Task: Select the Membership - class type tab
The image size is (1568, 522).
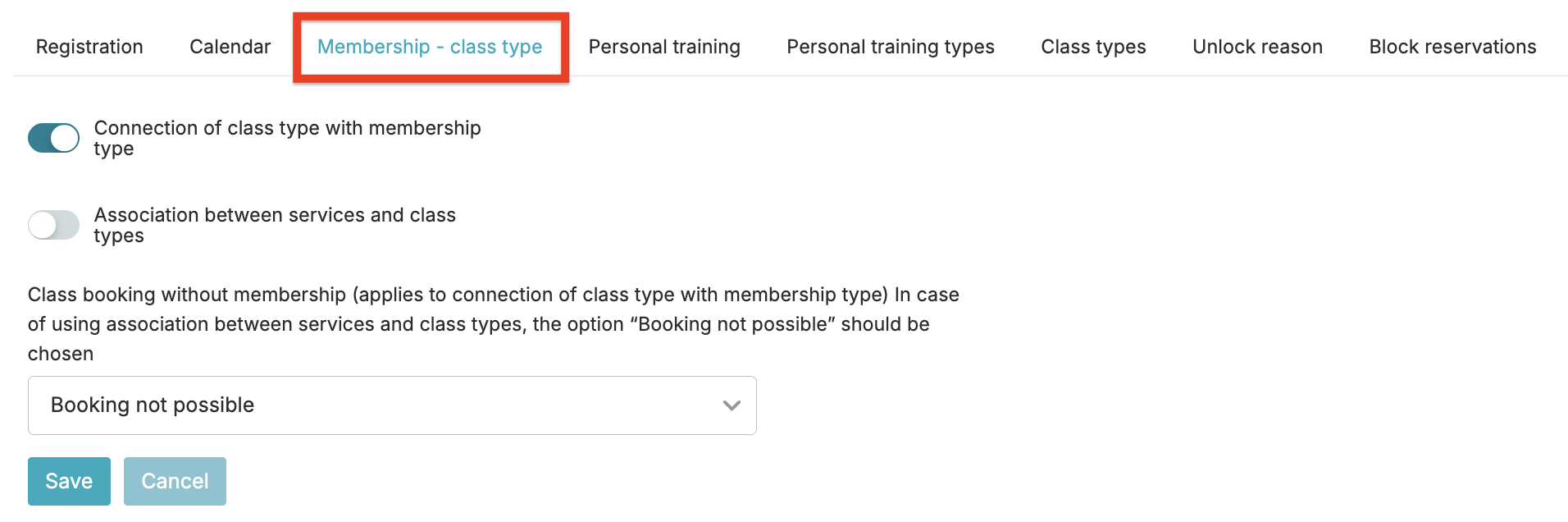Action: coord(430,47)
